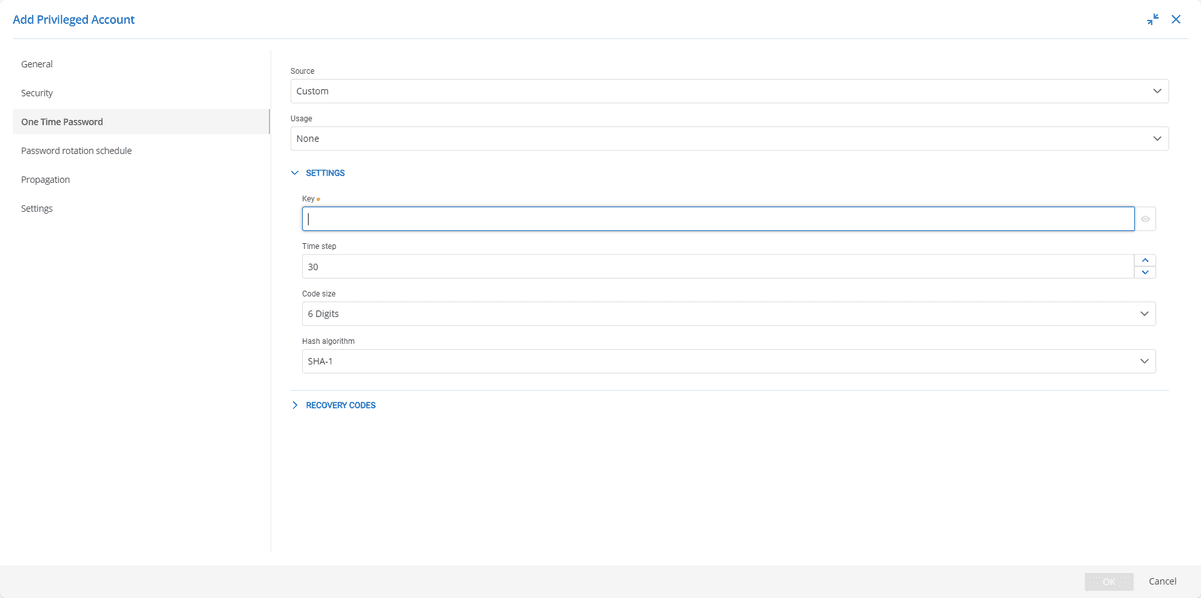This screenshot has height=598, width=1201.
Task: Select the One Time Password tab
Action: pyautogui.click(x=62, y=122)
